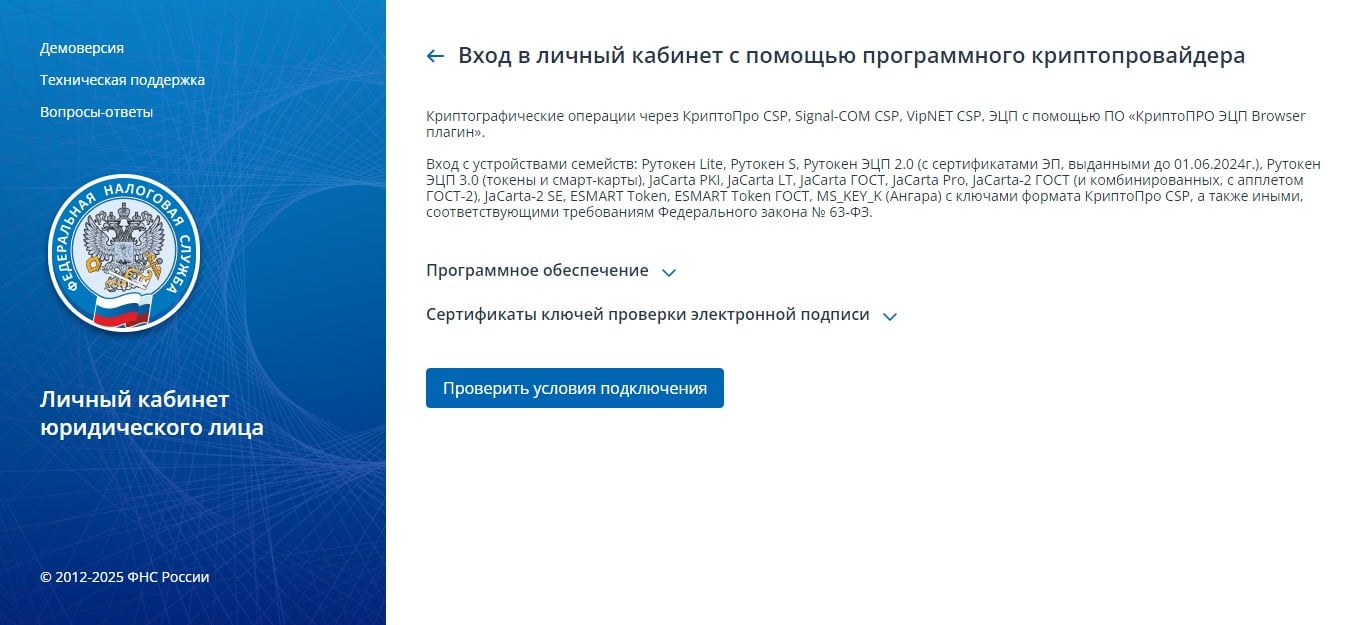Click the Личный кабинет юридического лица title

point(152,414)
